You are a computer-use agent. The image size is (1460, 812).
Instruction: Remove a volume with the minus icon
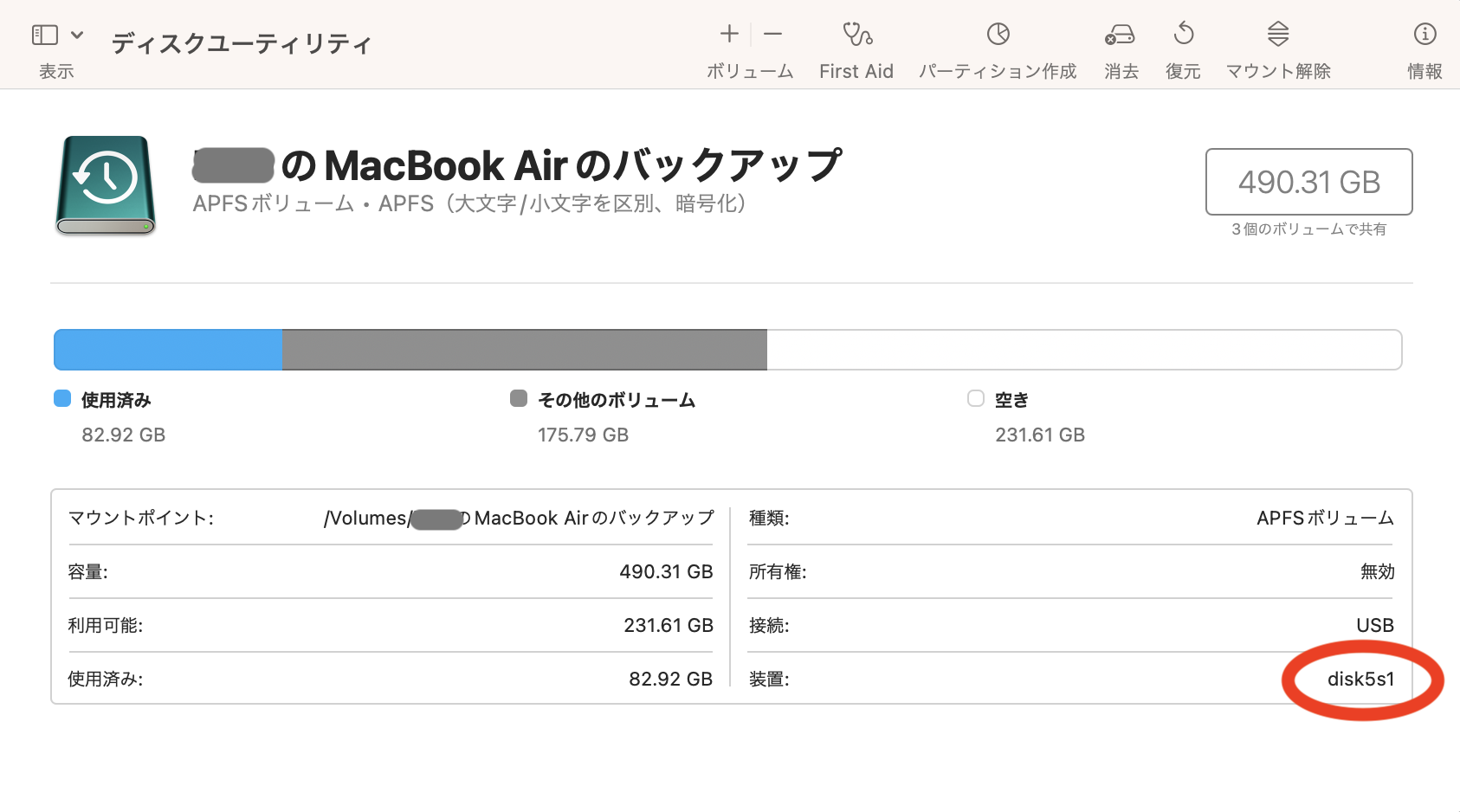[773, 34]
